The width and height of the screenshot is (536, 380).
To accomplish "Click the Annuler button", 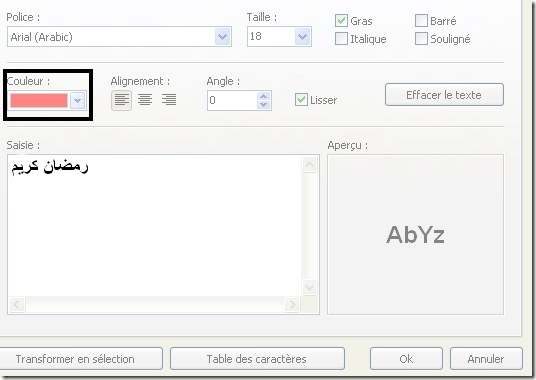I will point(486,359).
